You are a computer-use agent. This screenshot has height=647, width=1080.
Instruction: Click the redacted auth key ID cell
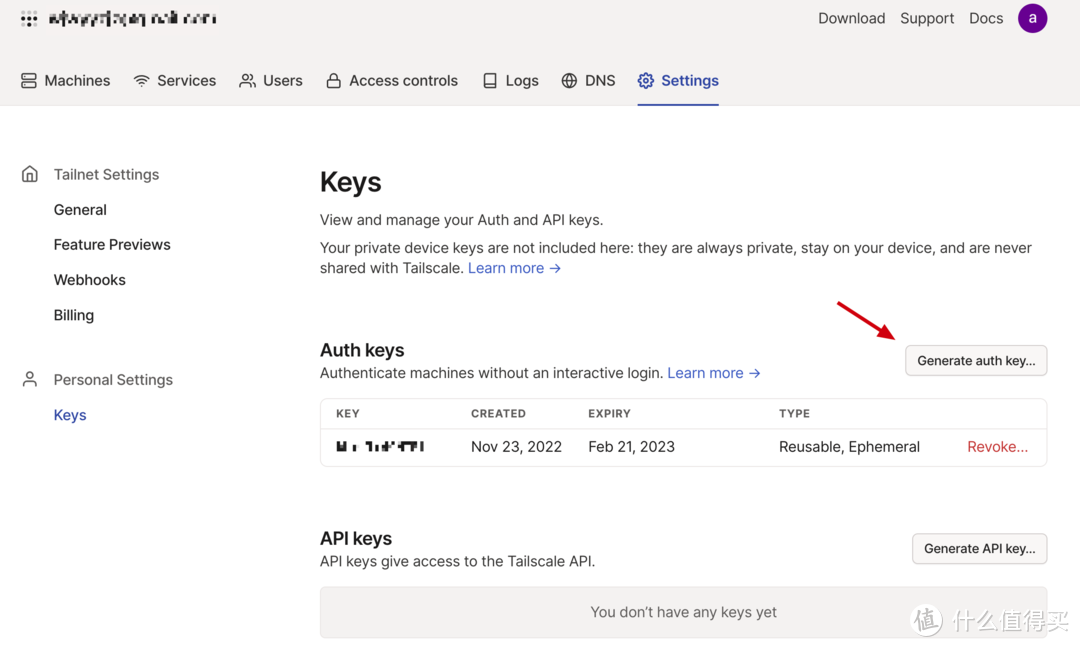click(380, 446)
